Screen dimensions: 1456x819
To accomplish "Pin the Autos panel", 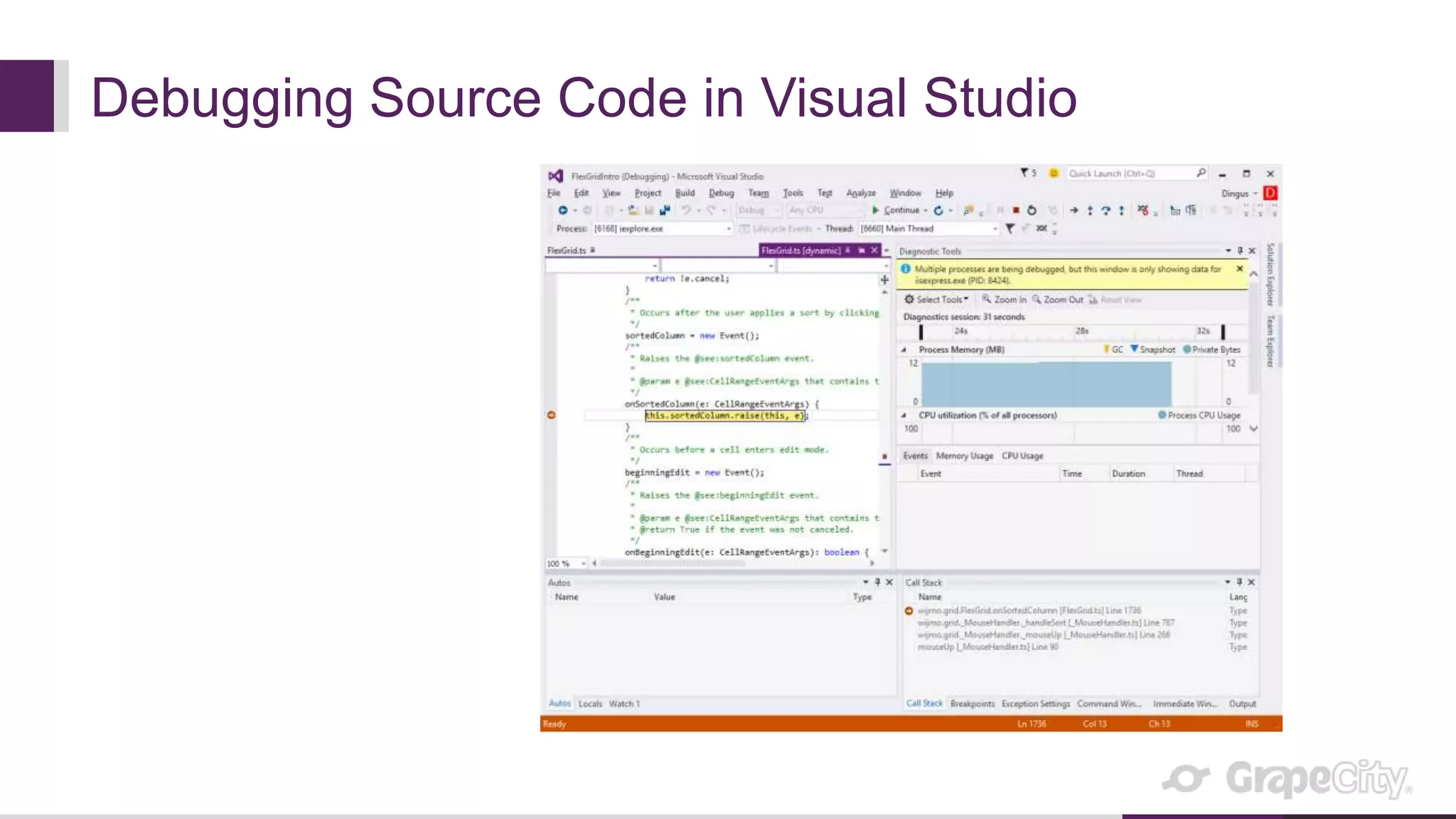I will (877, 582).
